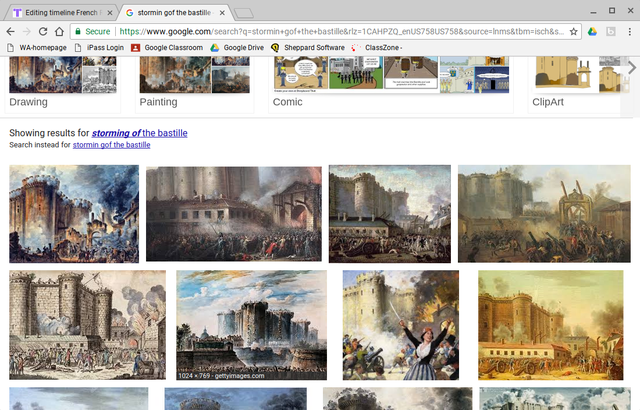Search instead for stormin gof the bastille
The image size is (640, 410).
point(111,145)
